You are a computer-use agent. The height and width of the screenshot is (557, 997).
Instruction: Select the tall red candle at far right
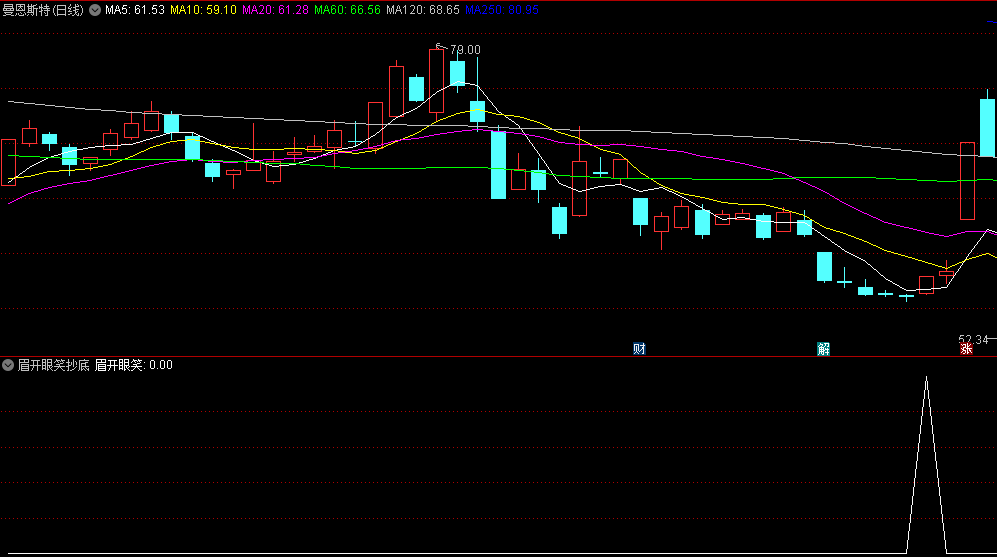[967, 180]
